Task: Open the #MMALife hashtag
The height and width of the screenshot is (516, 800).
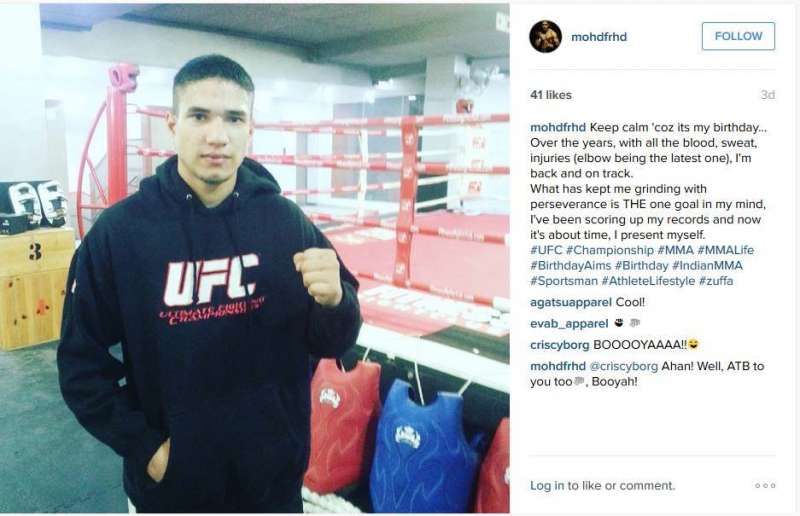Action: [x=726, y=250]
